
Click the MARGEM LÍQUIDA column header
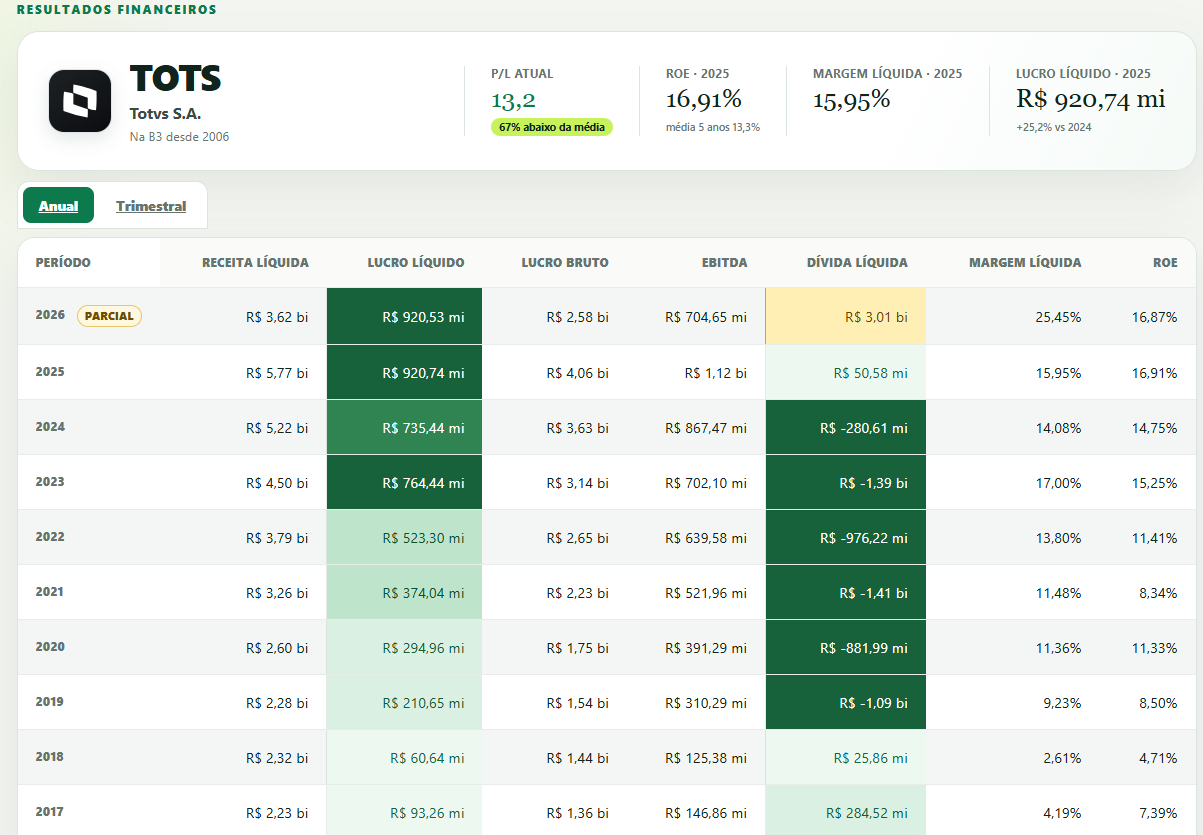point(1025,263)
